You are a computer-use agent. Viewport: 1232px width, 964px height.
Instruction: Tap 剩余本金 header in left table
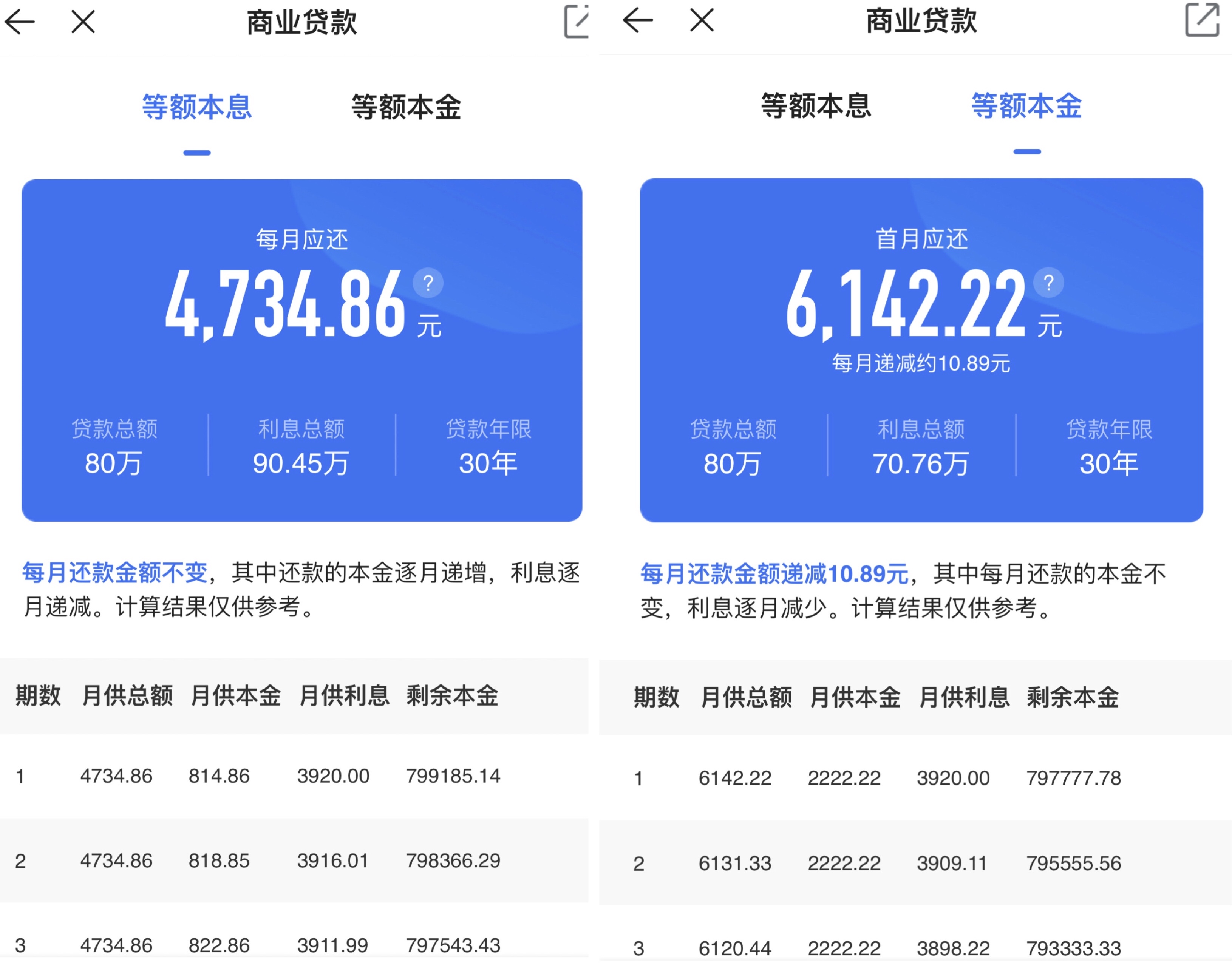pyautogui.click(x=453, y=696)
